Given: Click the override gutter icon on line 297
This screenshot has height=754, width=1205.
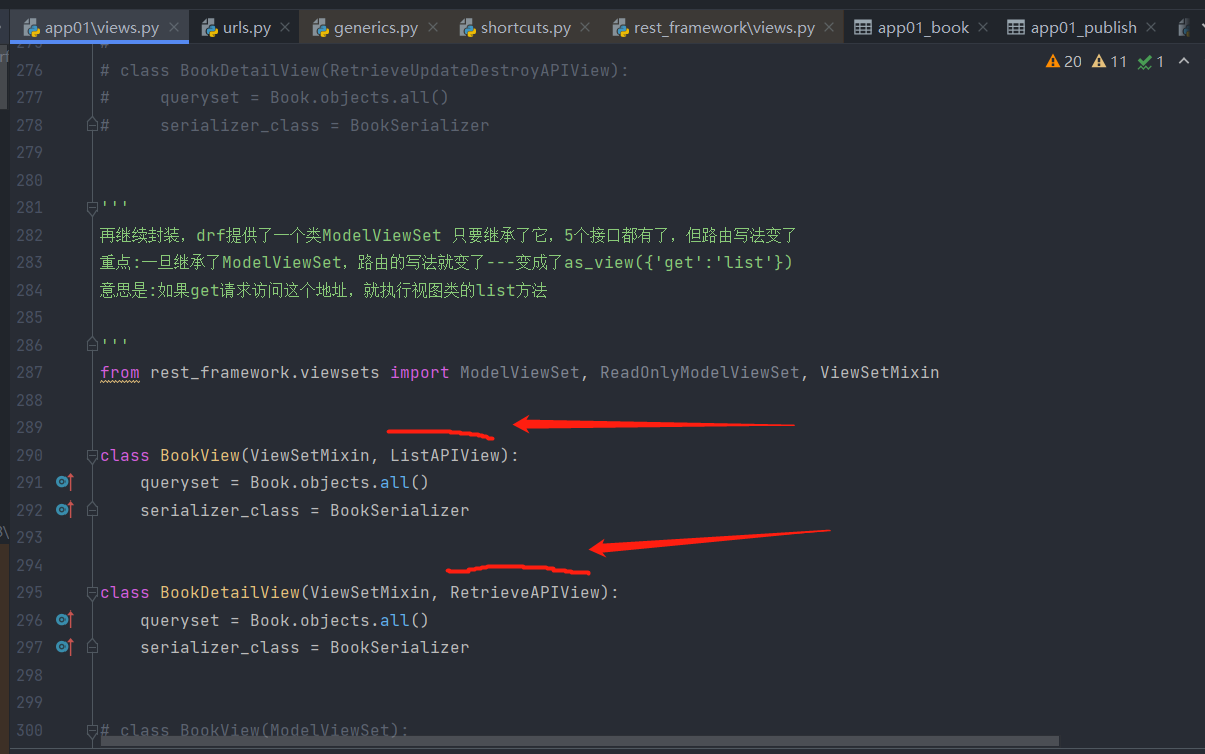Looking at the screenshot, I should tap(65, 647).
